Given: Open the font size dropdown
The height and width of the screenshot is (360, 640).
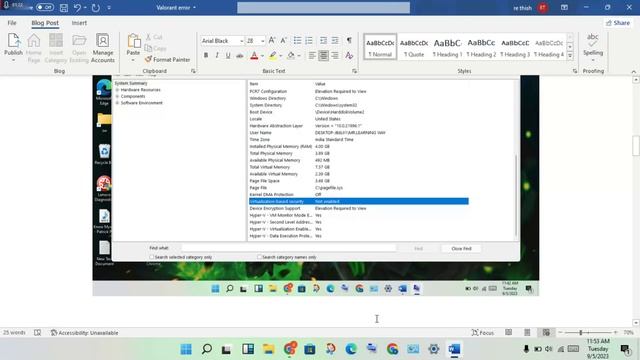Looking at the screenshot, I should coord(262,41).
